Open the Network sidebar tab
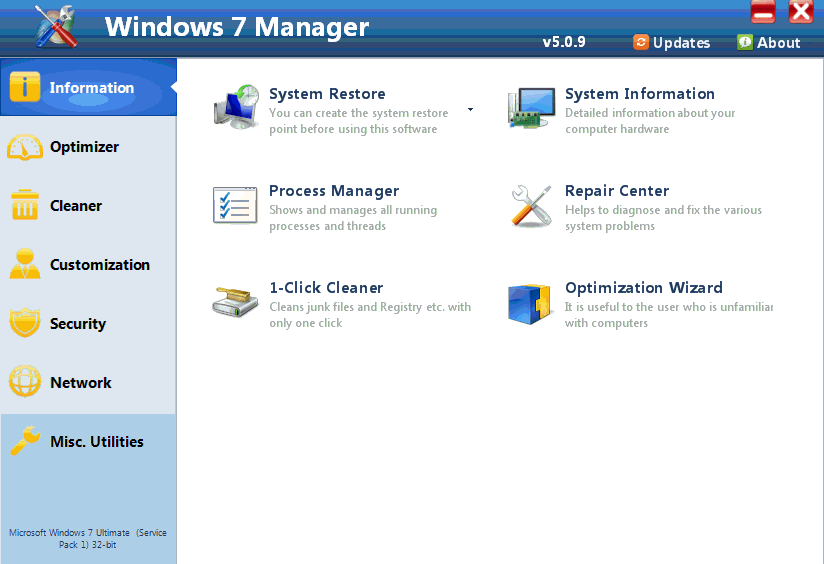 pyautogui.click(x=80, y=383)
